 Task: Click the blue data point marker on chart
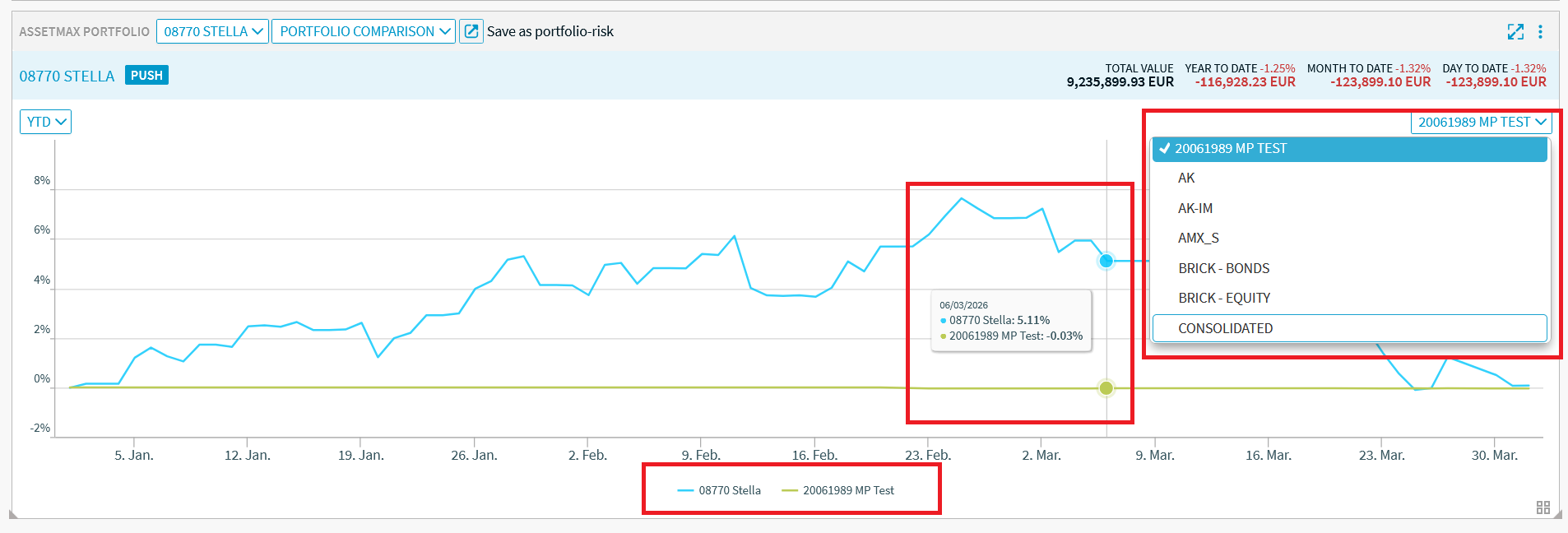(x=1106, y=261)
